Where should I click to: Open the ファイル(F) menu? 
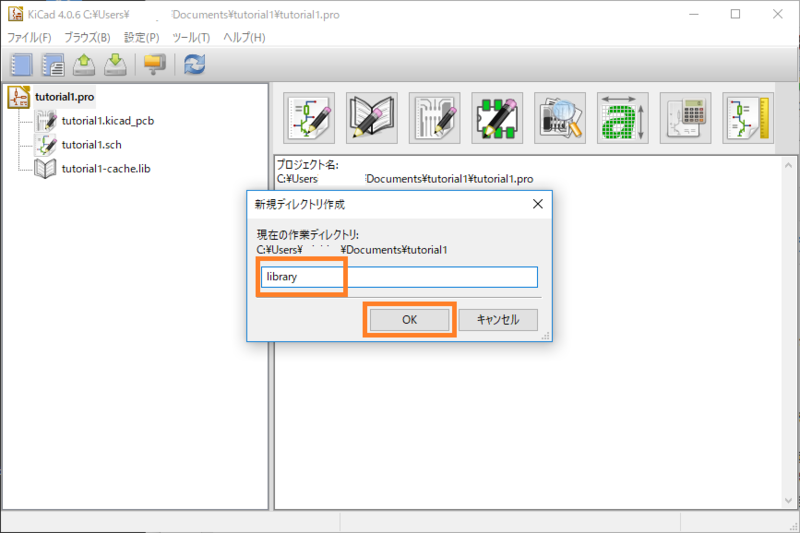point(29,38)
